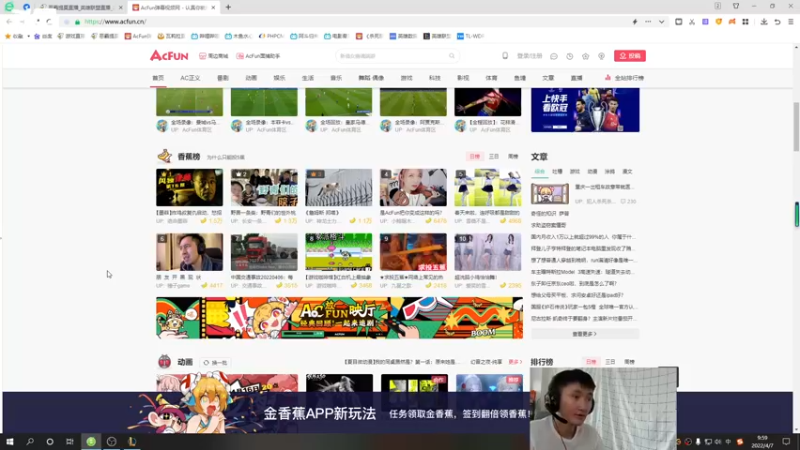The image size is (800, 450).
Task: Select the 游戏 navigation tab
Action: tap(406, 78)
